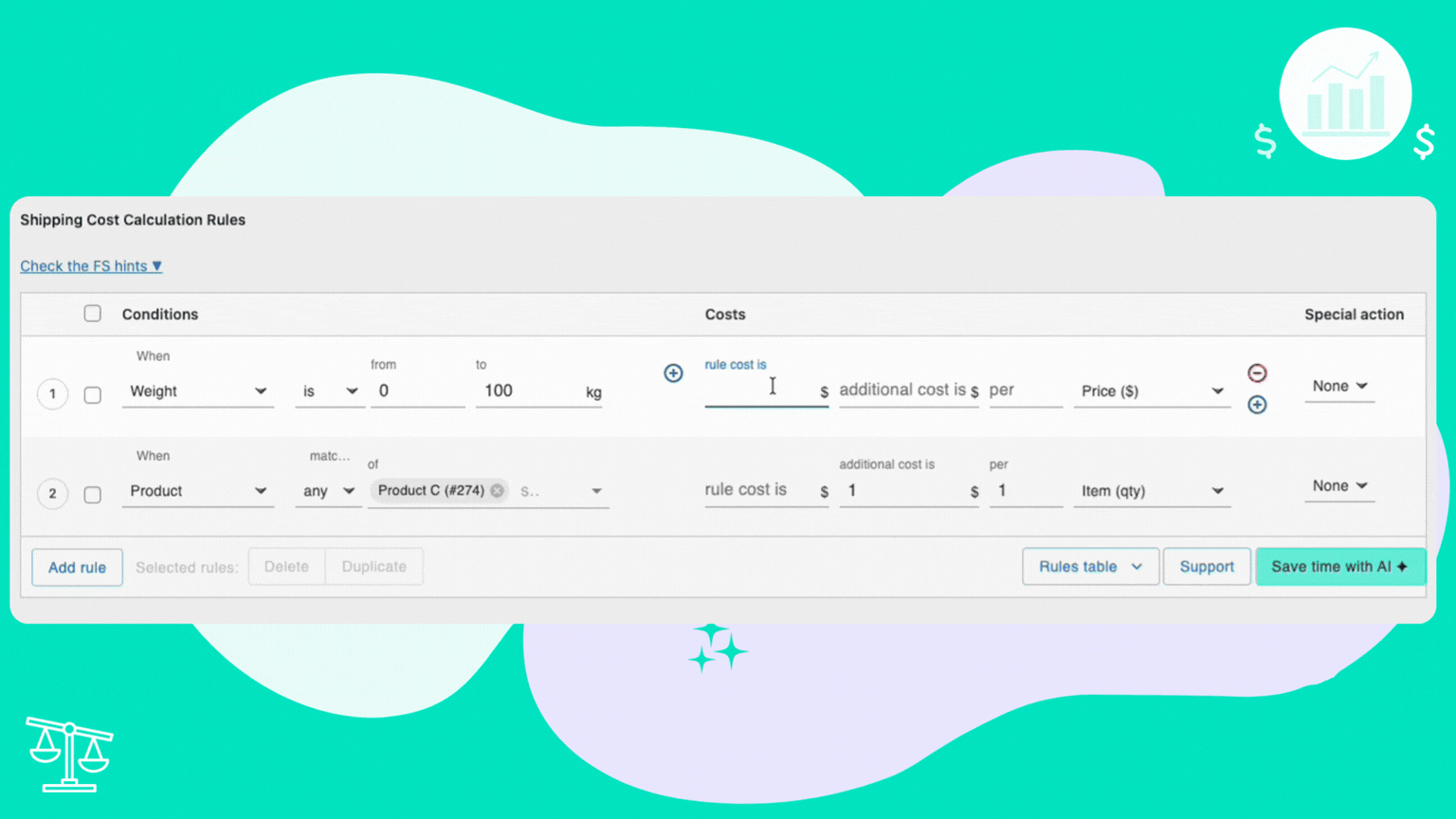The height and width of the screenshot is (819, 1456).
Task: Click the Add rule button
Action: 77,567
